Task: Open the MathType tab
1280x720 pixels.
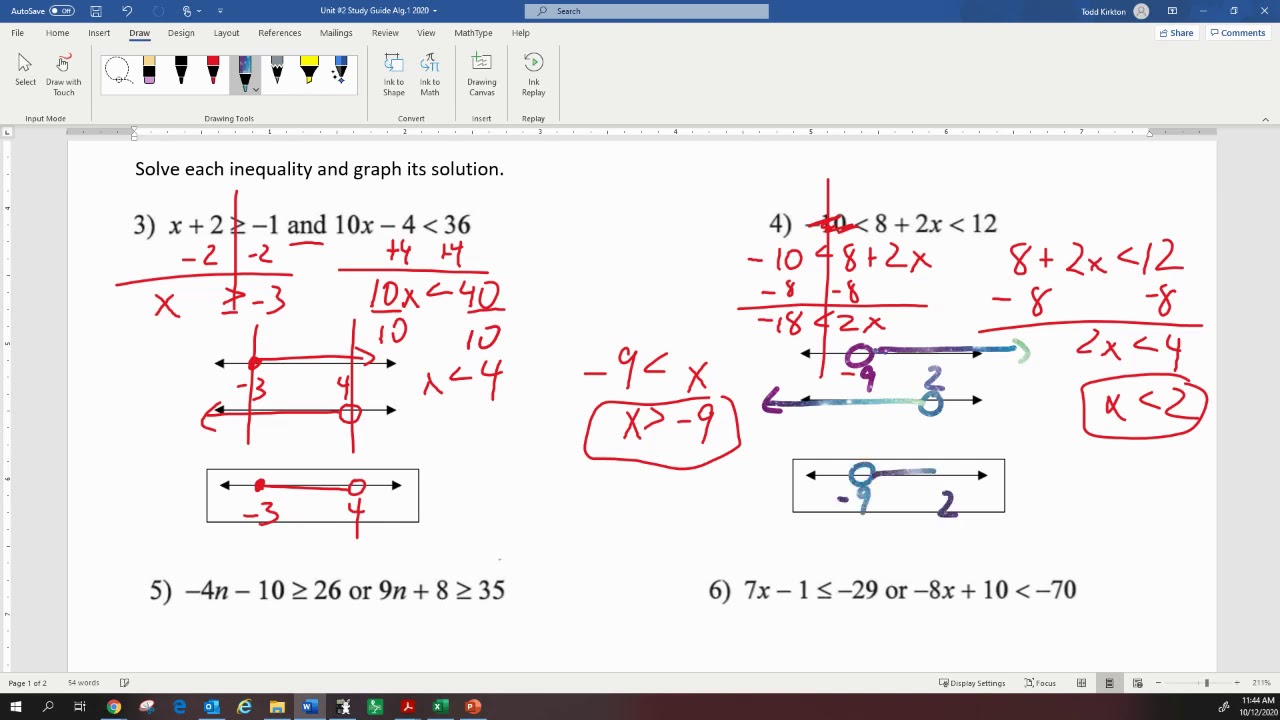Action: tap(473, 33)
